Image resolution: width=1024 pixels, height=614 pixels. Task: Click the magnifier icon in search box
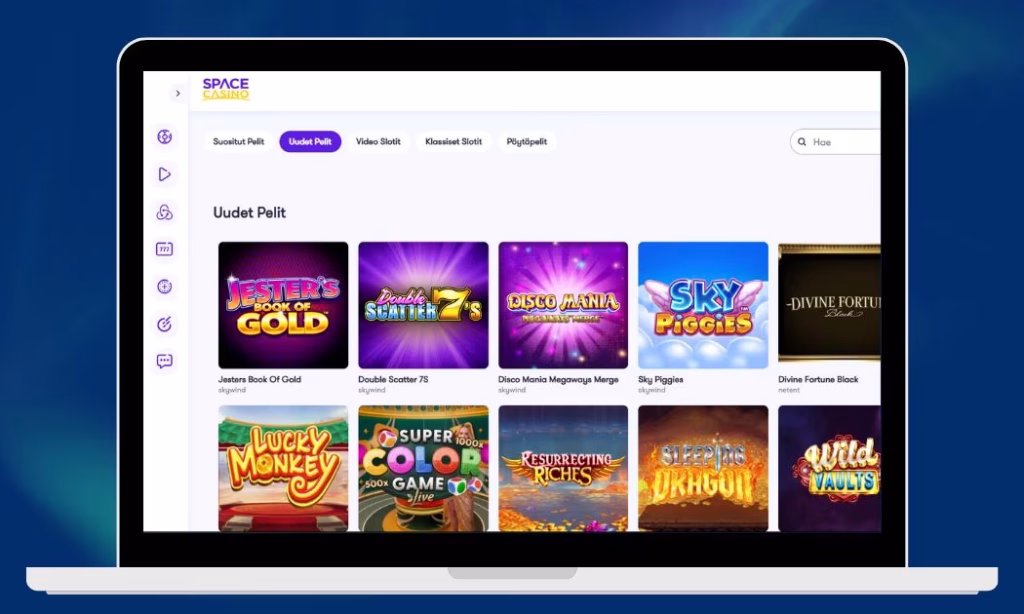point(802,142)
